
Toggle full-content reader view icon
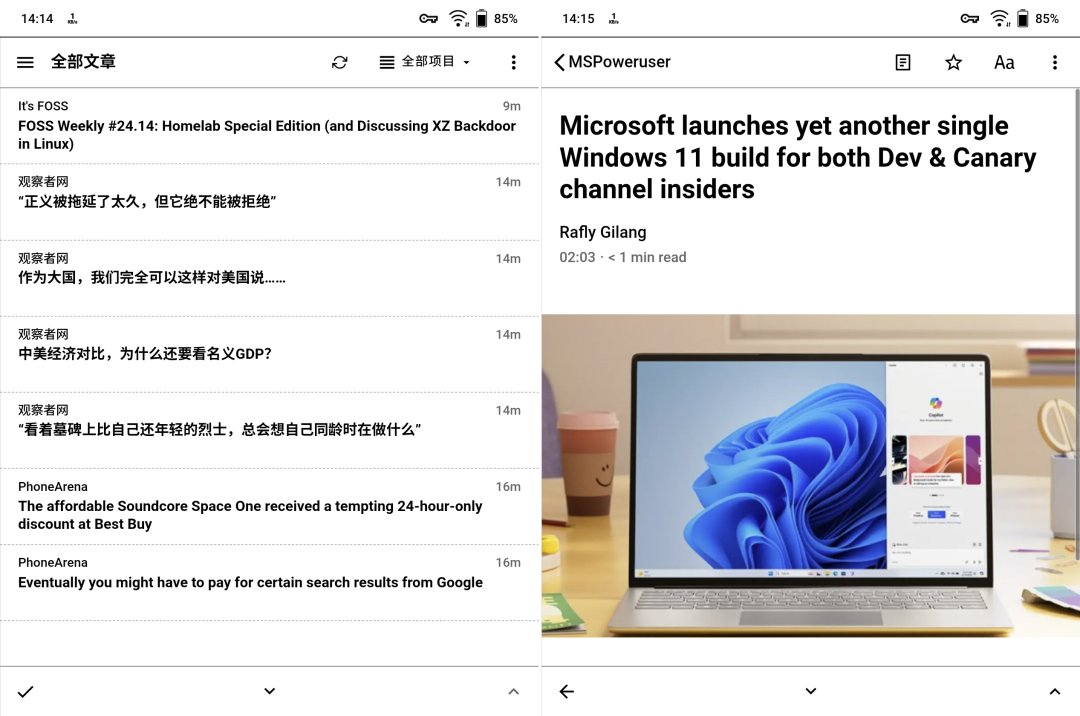[902, 63]
